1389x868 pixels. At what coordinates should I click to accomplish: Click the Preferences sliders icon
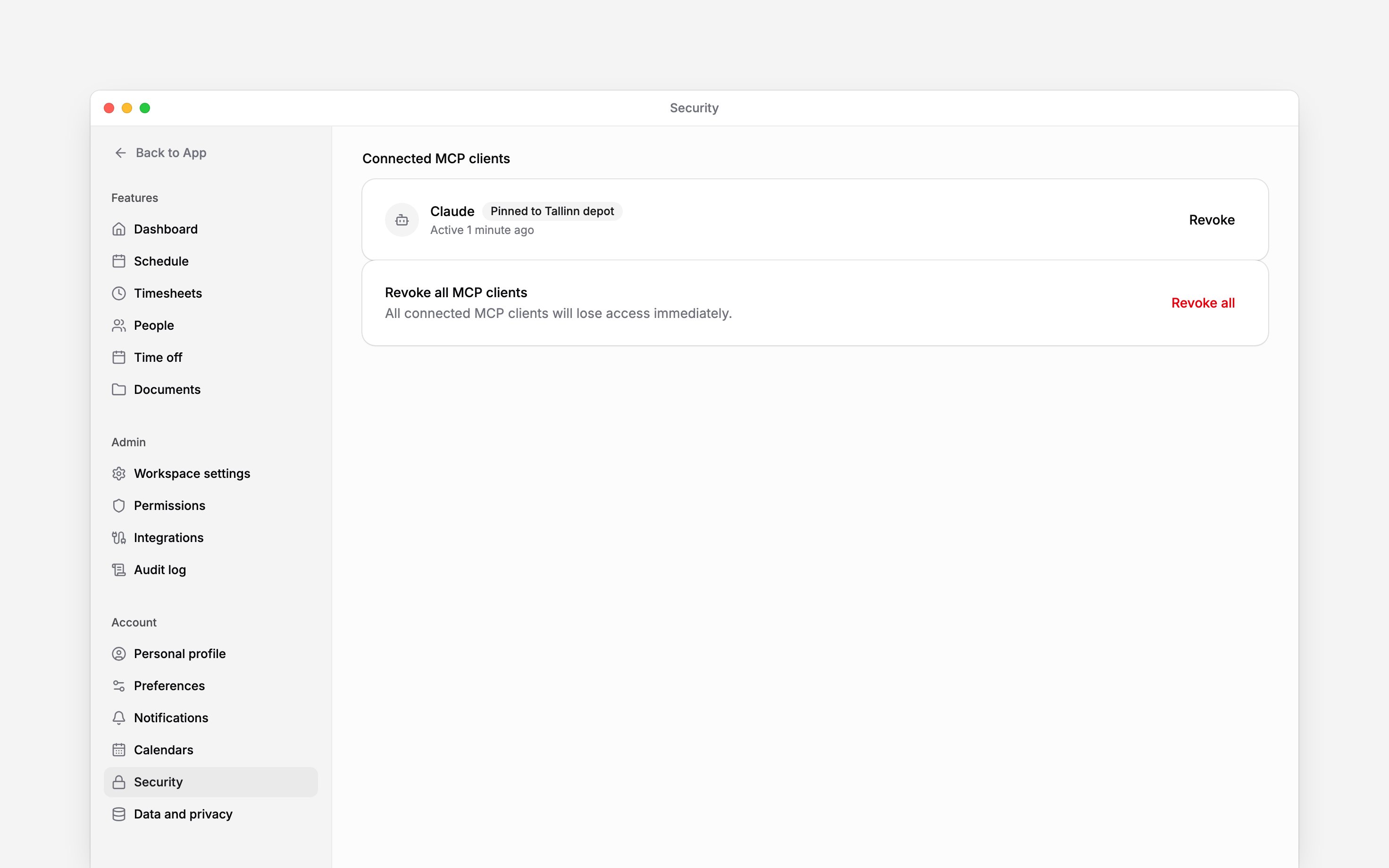coord(119,686)
